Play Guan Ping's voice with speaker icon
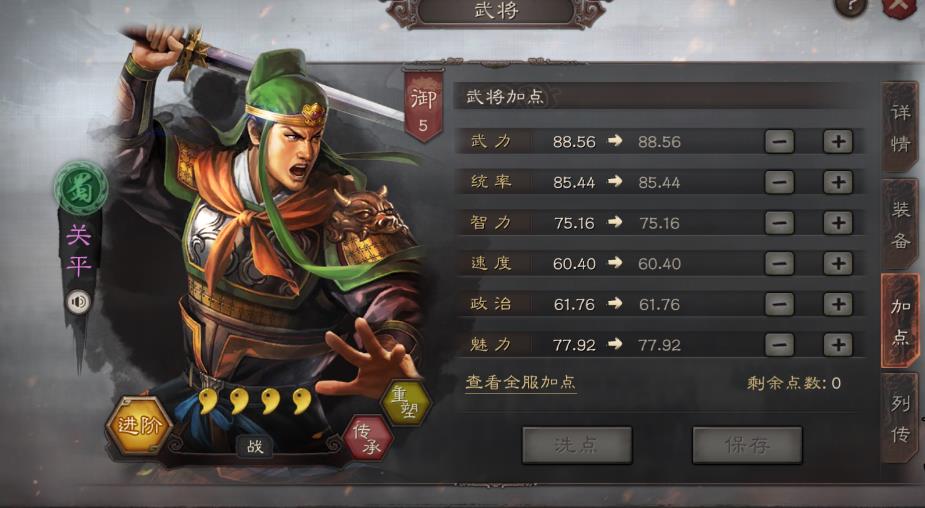Screen dimensions: 925x508 coord(78,303)
